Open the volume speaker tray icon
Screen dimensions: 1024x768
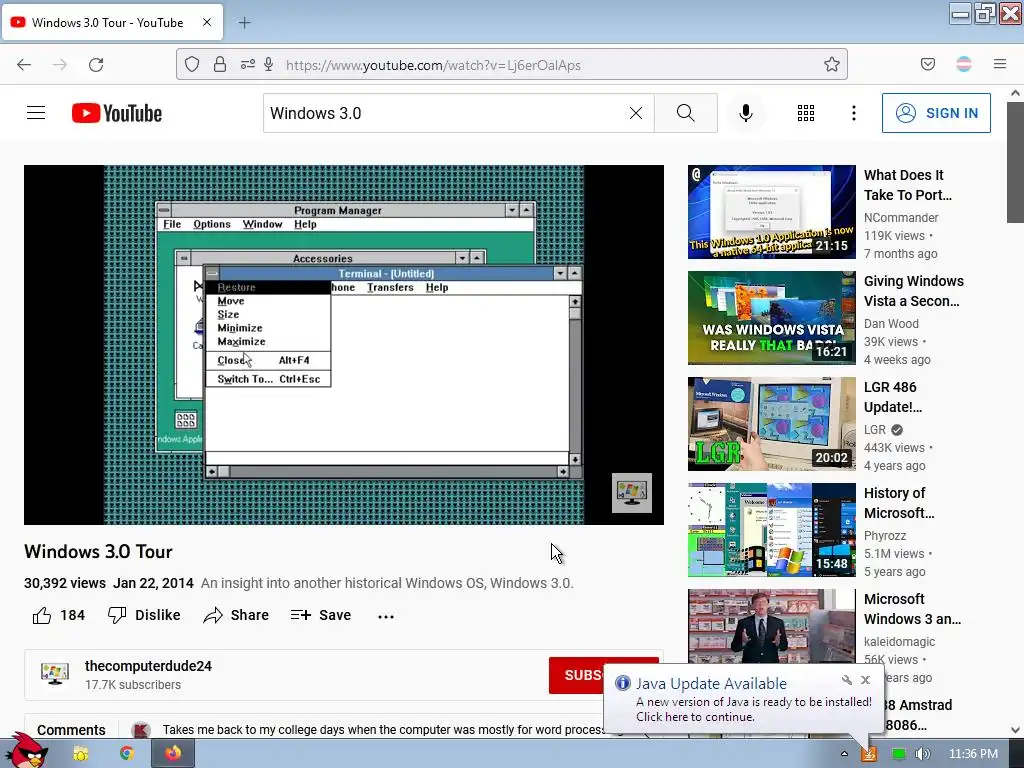click(923, 754)
